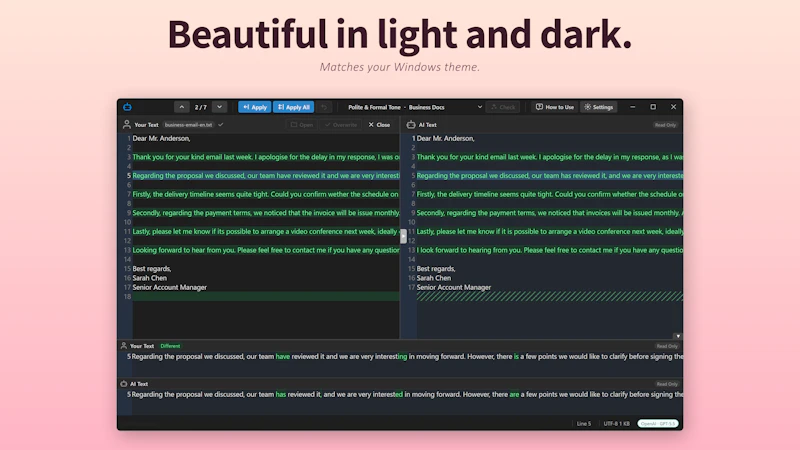Click highlighted empty line 18 in Your Text
Screen dimensions: 800x450
tap(266, 296)
